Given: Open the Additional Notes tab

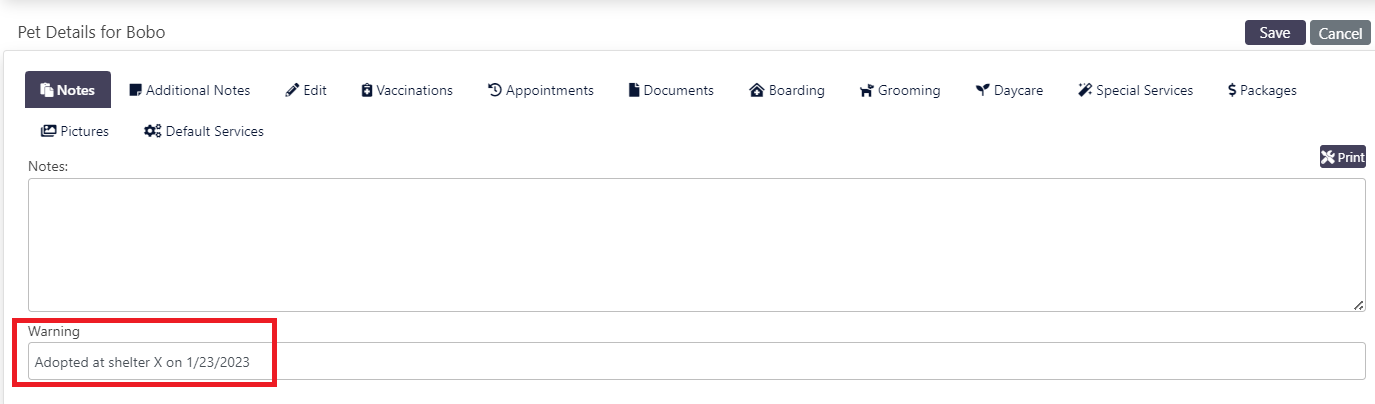Looking at the screenshot, I should (x=190, y=90).
